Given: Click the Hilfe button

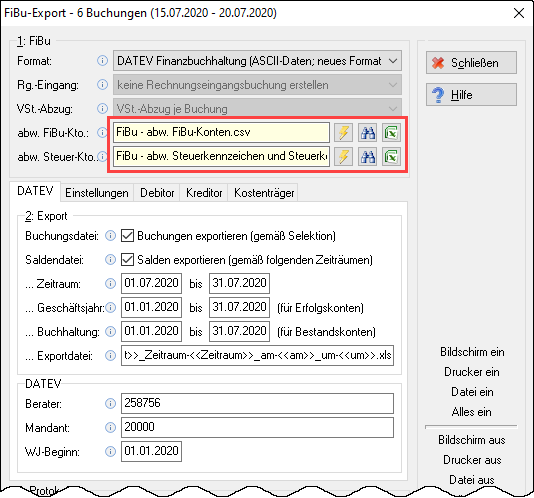Looking at the screenshot, I should click(x=471, y=95).
